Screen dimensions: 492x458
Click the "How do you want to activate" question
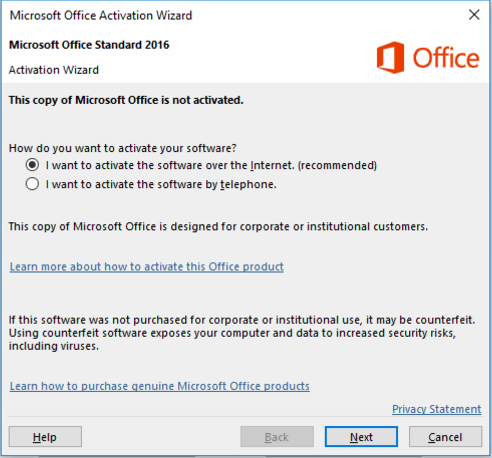[123, 148]
